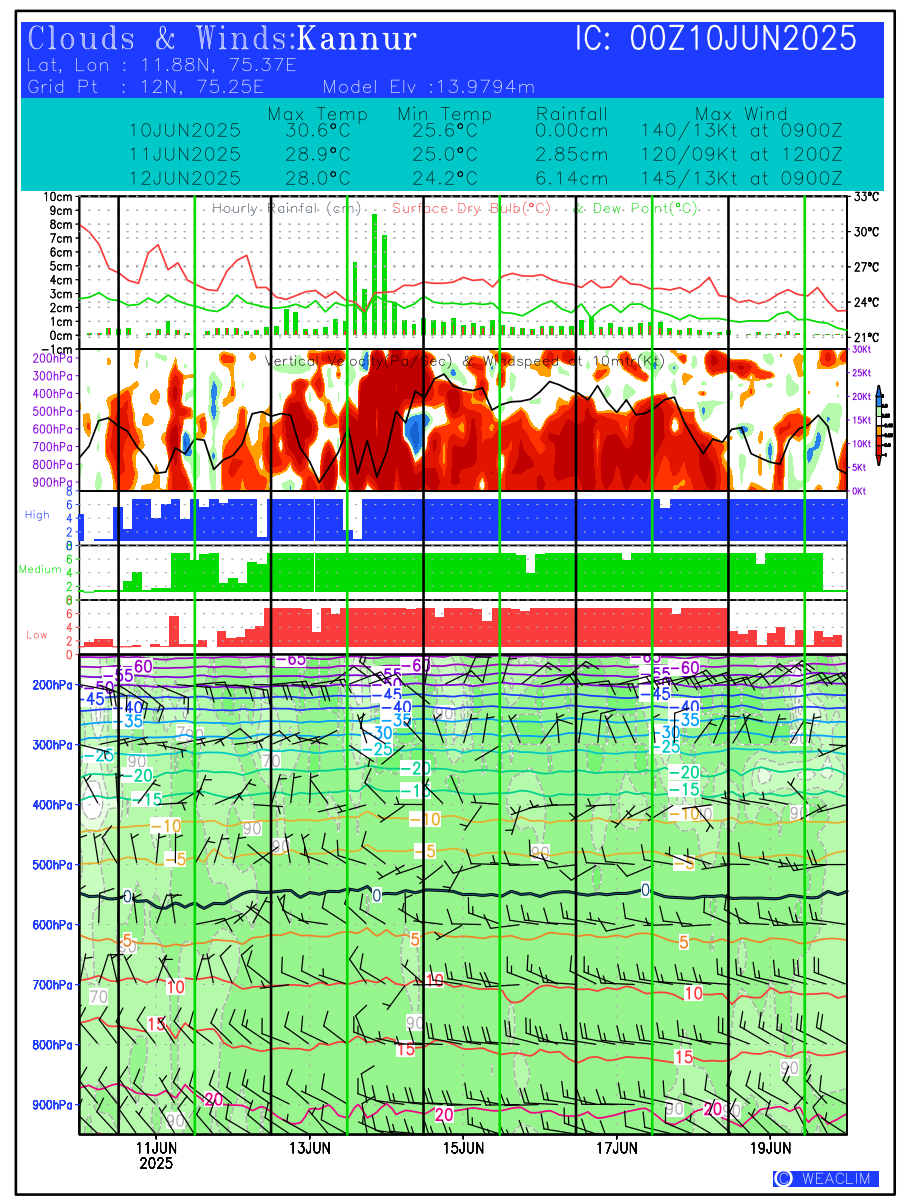Select '120/09Kt at 1200Z' max wind entry

(742, 155)
